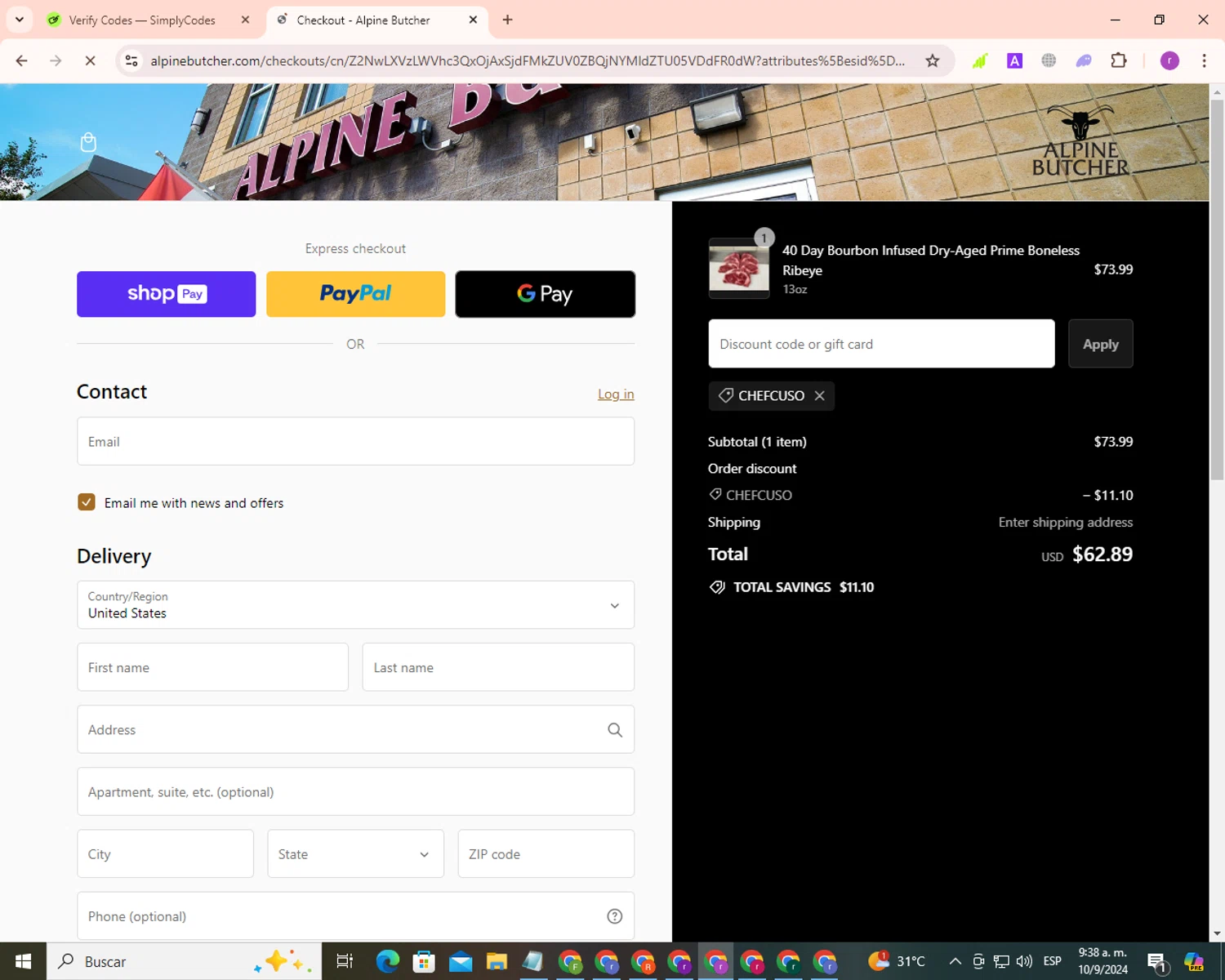Screen dimensions: 1225x980
Task: Open the notification center icon
Action: coord(1156,962)
